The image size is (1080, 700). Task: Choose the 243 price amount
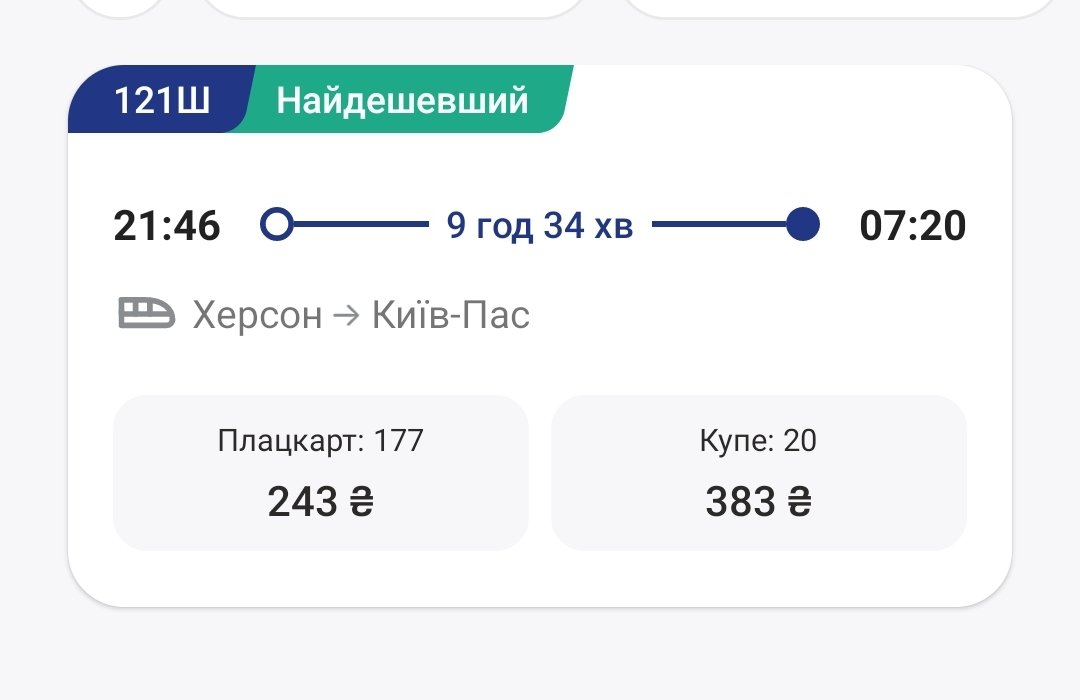coord(302,502)
